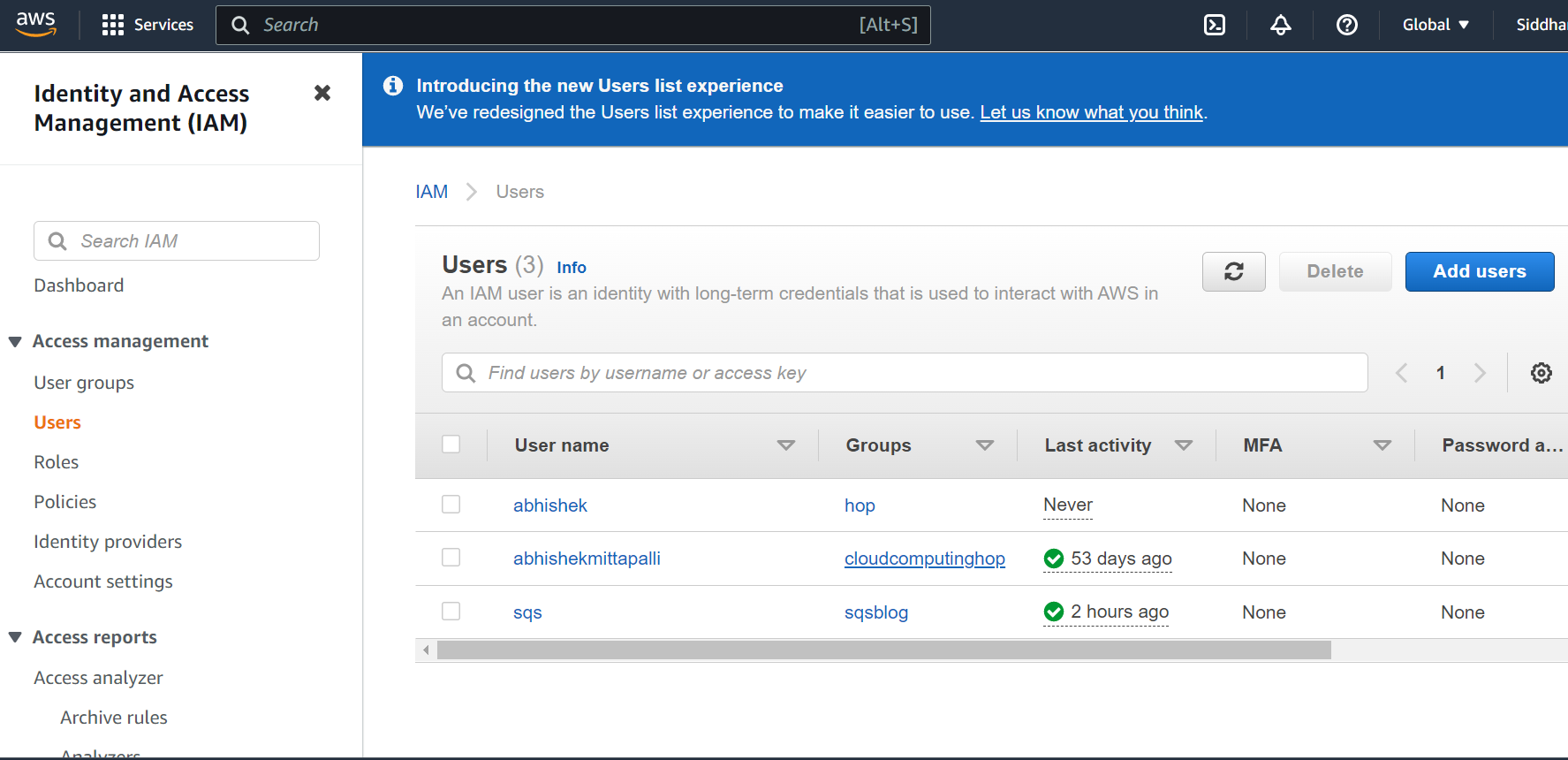Select all users checkbox in header

(x=451, y=445)
